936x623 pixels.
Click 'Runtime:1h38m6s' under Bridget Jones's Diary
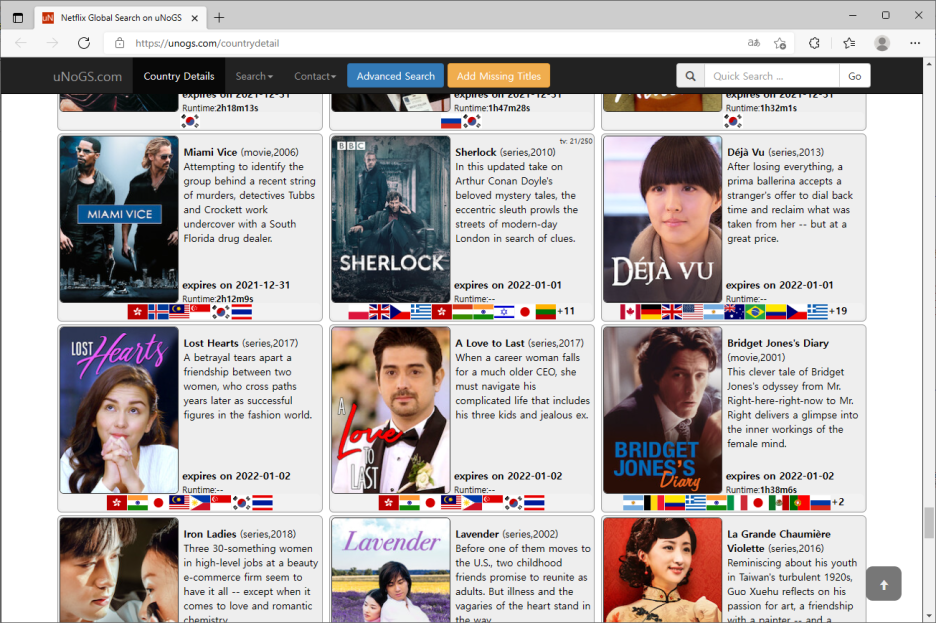(761, 489)
